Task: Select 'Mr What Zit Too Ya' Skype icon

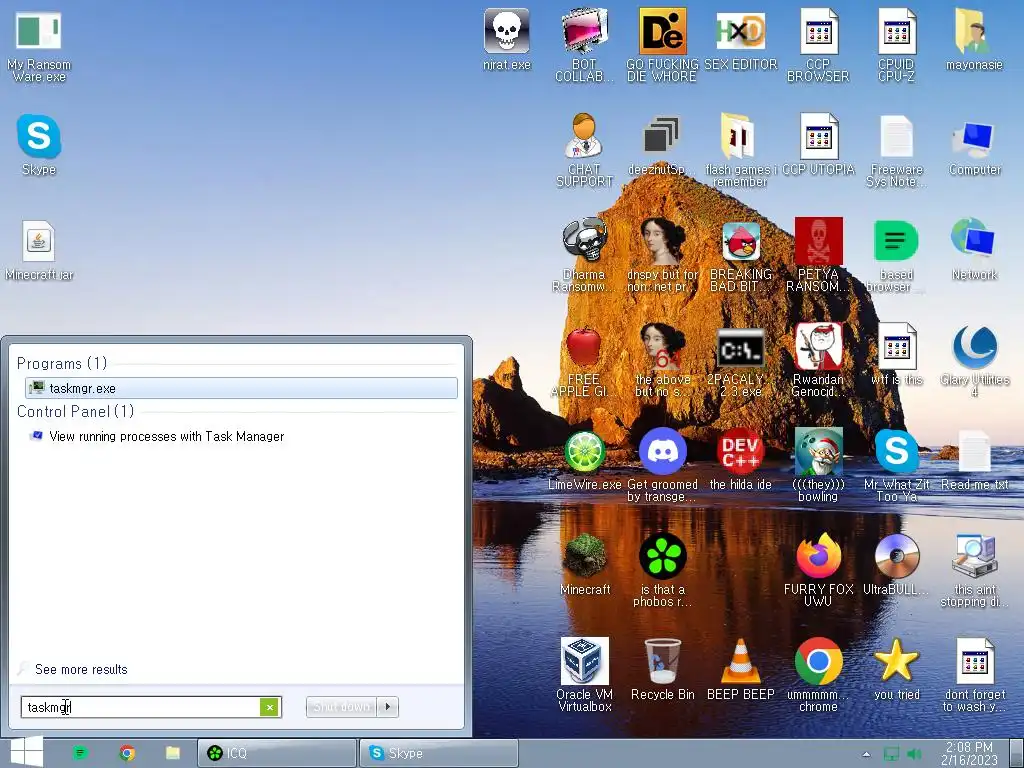Action: [896, 465]
